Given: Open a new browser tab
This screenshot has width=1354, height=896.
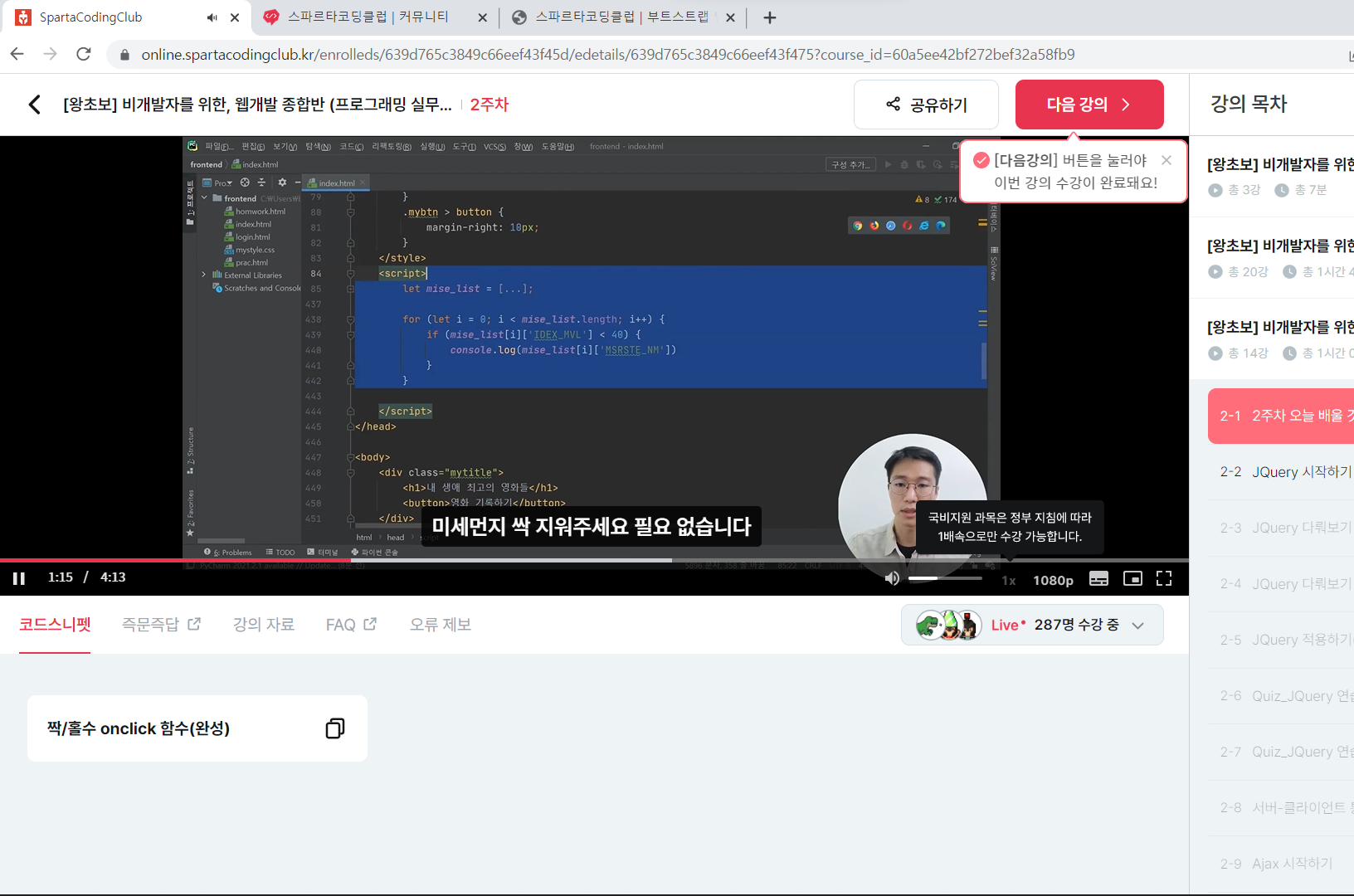Looking at the screenshot, I should pos(770,17).
